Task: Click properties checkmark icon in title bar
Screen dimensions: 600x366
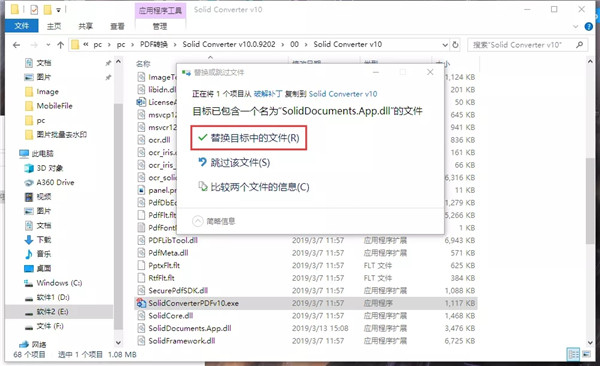Action: tap(34, 10)
